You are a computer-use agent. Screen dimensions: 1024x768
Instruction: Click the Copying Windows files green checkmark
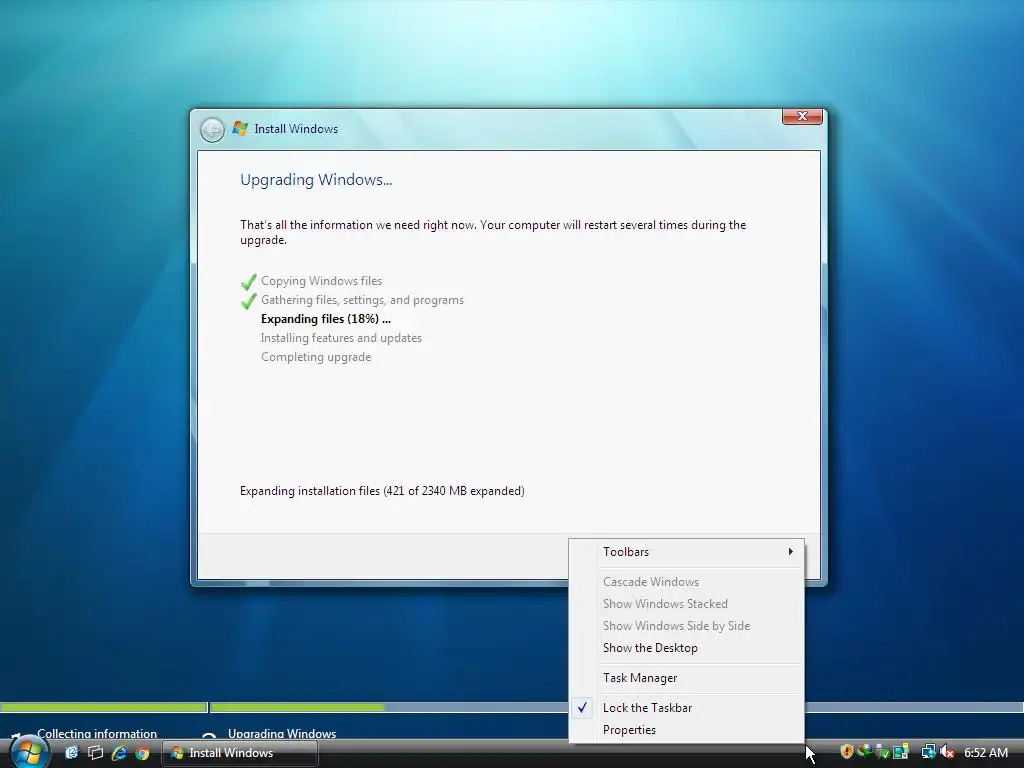[x=248, y=282]
